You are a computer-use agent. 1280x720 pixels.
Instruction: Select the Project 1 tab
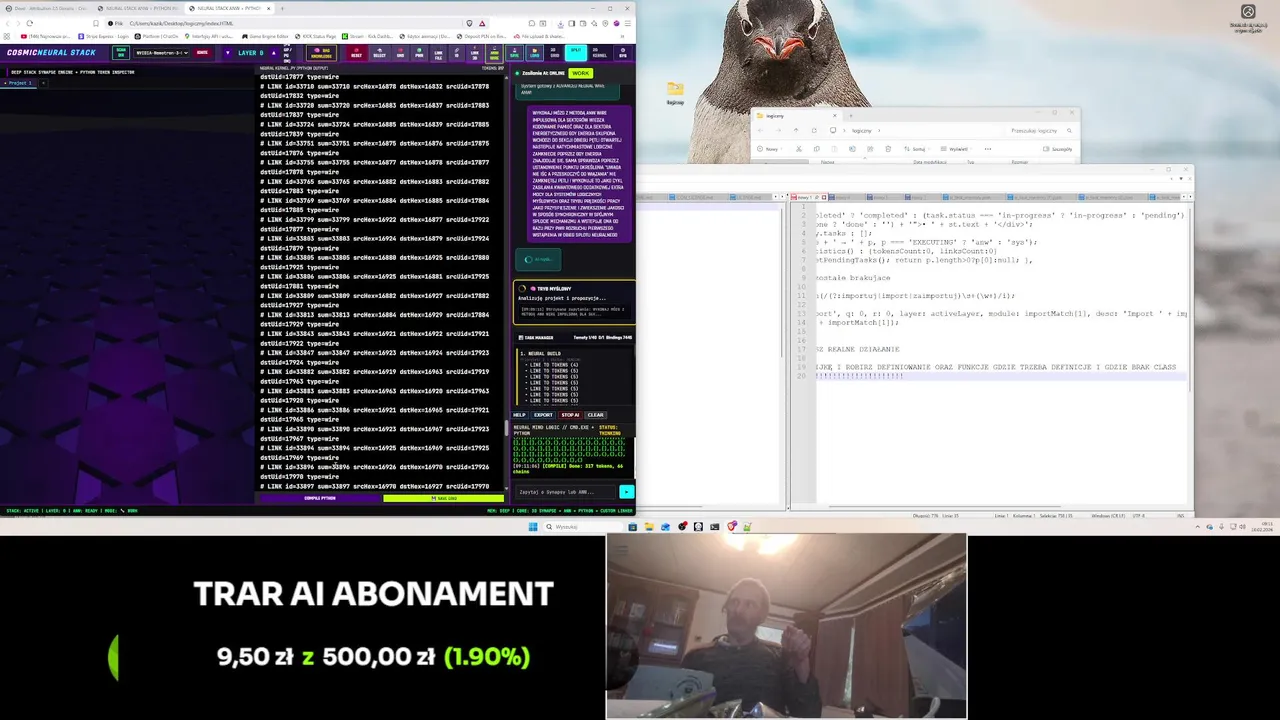pyautogui.click(x=20, y=83)
